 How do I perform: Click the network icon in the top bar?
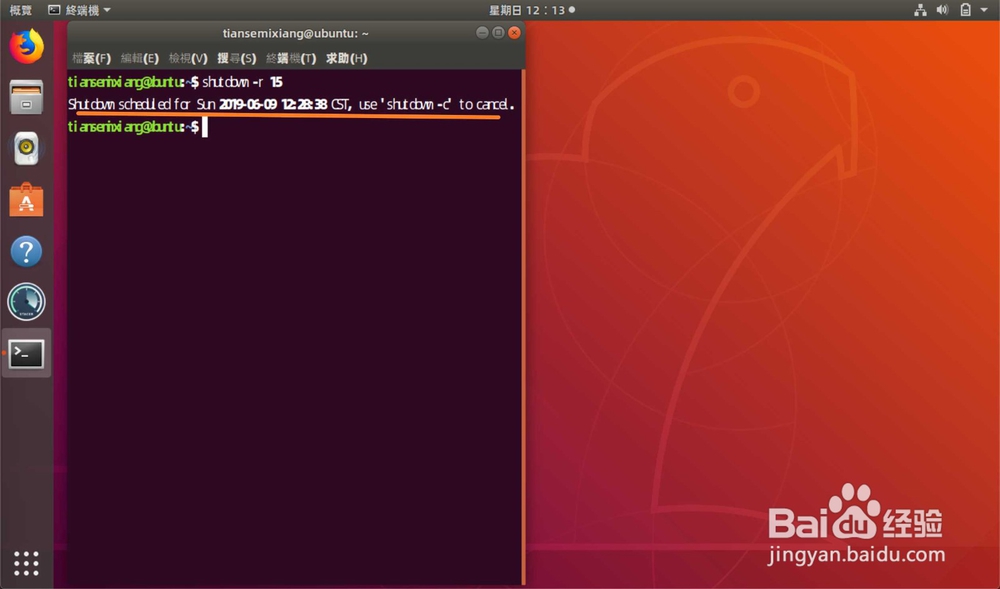(919, 9)
